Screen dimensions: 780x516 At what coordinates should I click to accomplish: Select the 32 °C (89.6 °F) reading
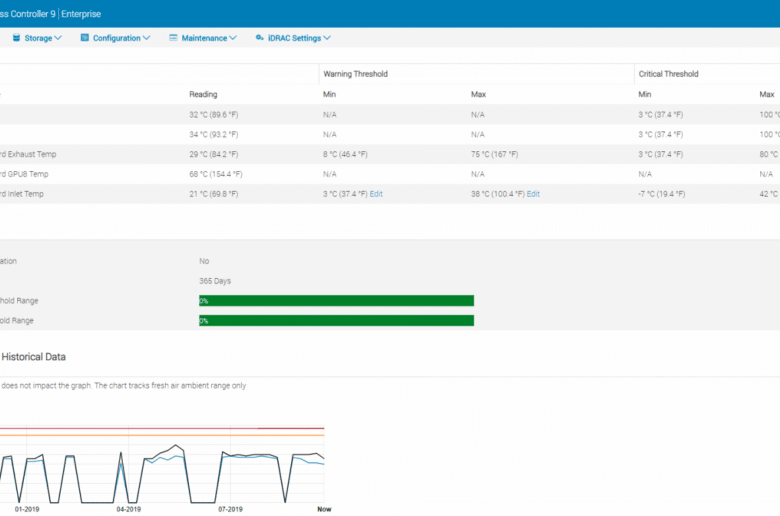213,114
